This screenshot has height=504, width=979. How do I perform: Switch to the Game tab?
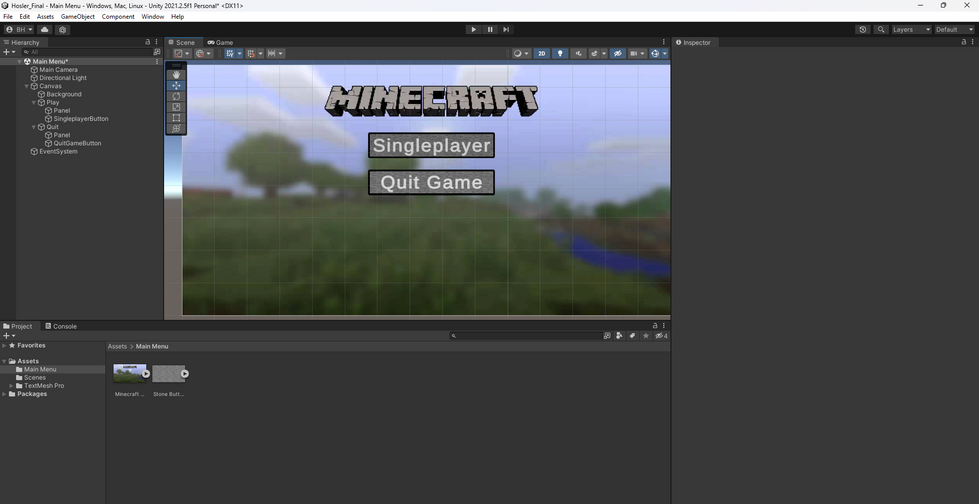(x=220, y=42)
